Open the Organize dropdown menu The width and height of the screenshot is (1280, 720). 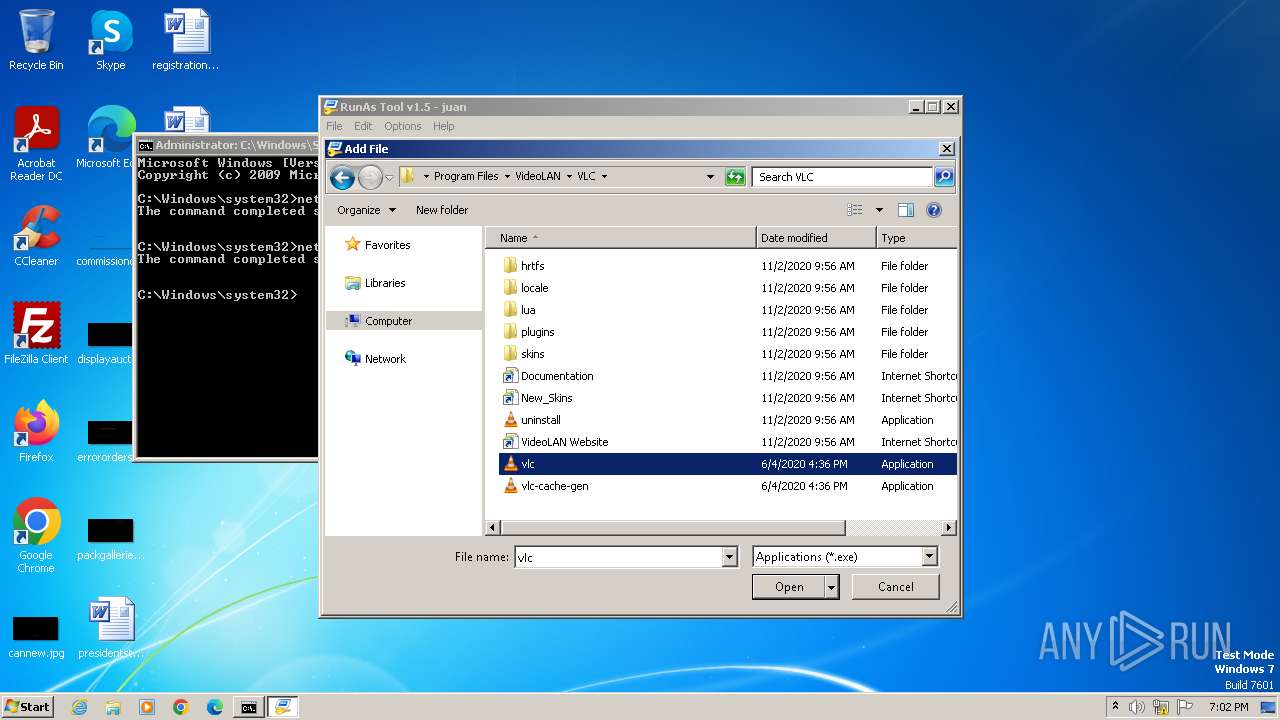366,210
